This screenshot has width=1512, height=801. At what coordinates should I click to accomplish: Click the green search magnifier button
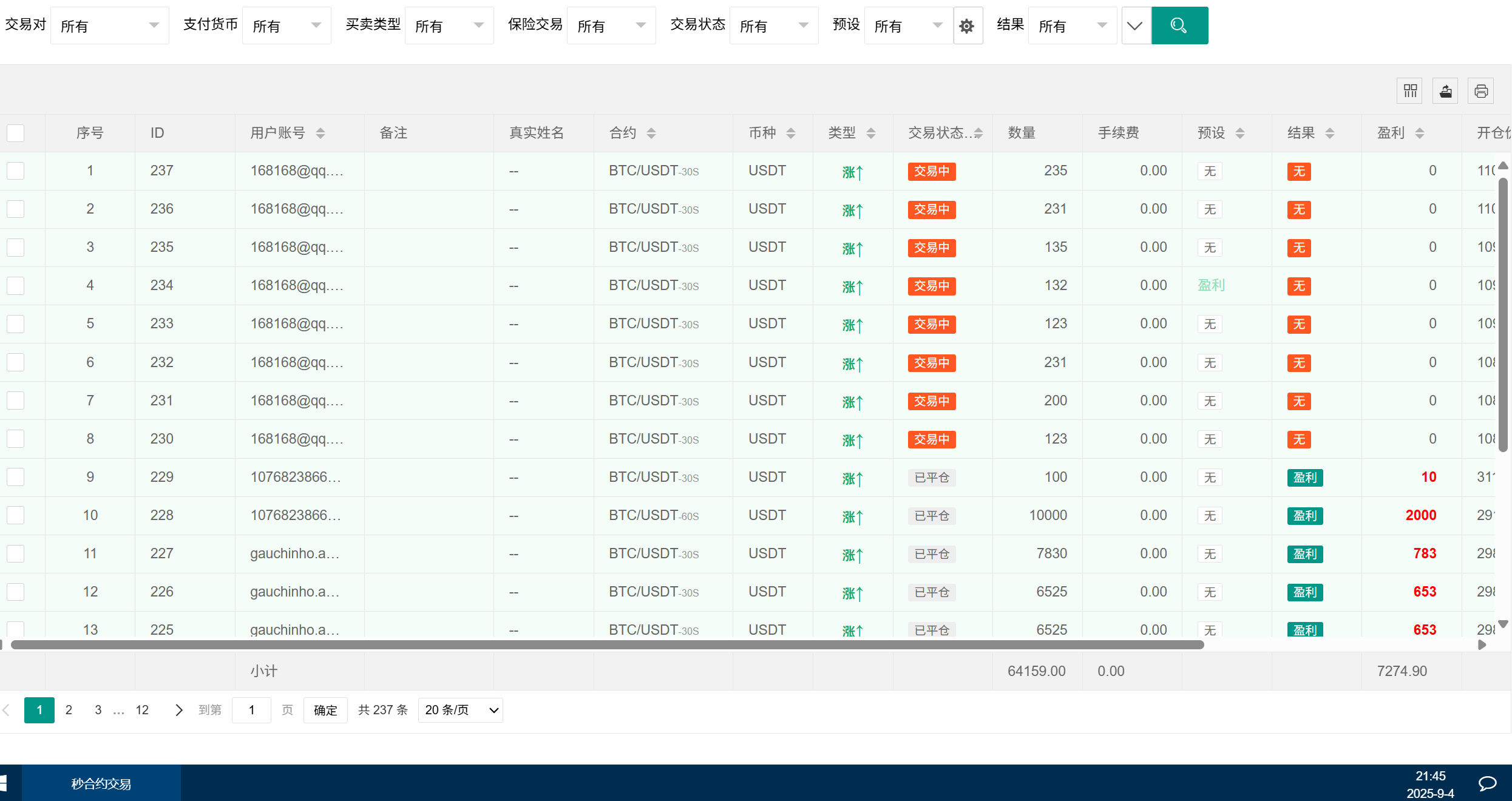[x=1179, y=25]
